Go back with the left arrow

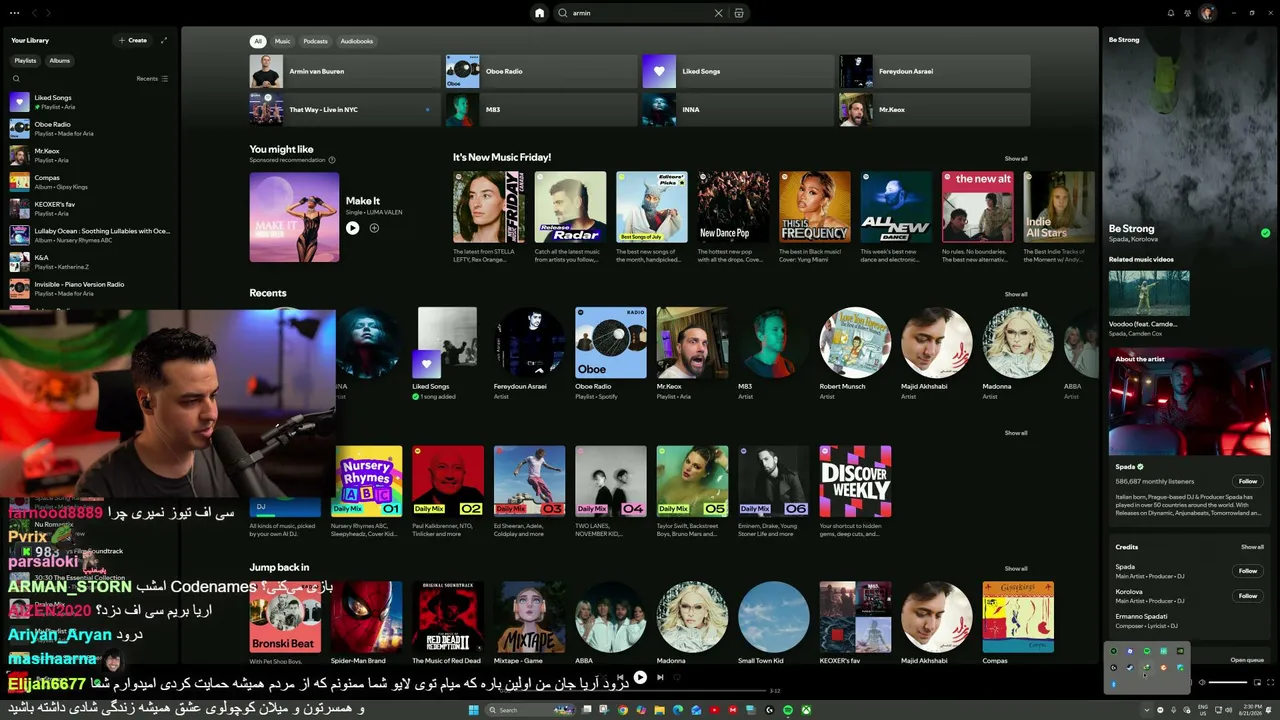[x=34, y=13]
